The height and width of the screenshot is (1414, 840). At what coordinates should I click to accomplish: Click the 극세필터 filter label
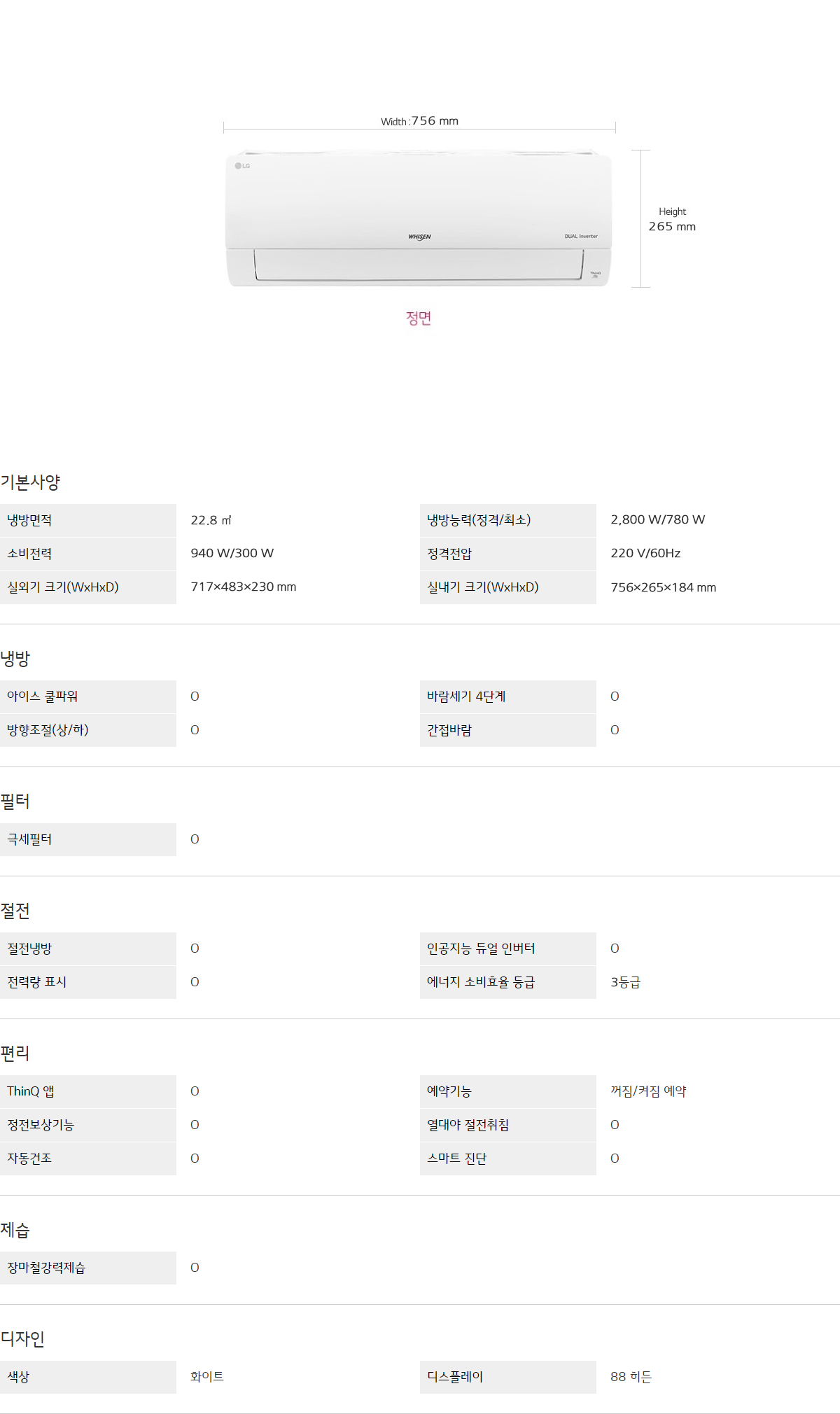[x=29, y=839]
